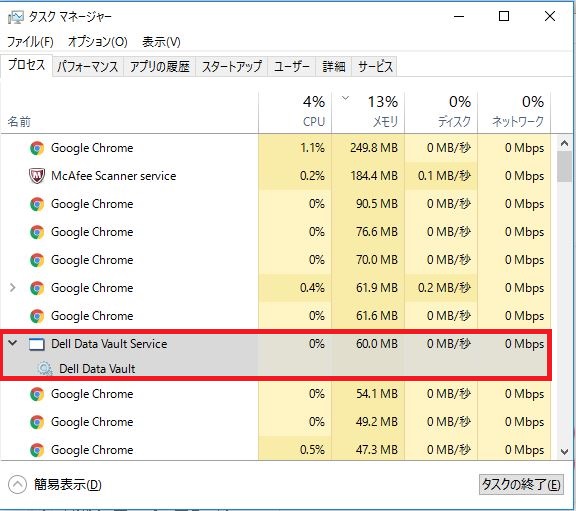Click Chrome icon in the 90.5 MB row
This screenshot has height=511, width=576.
(37, 204)
